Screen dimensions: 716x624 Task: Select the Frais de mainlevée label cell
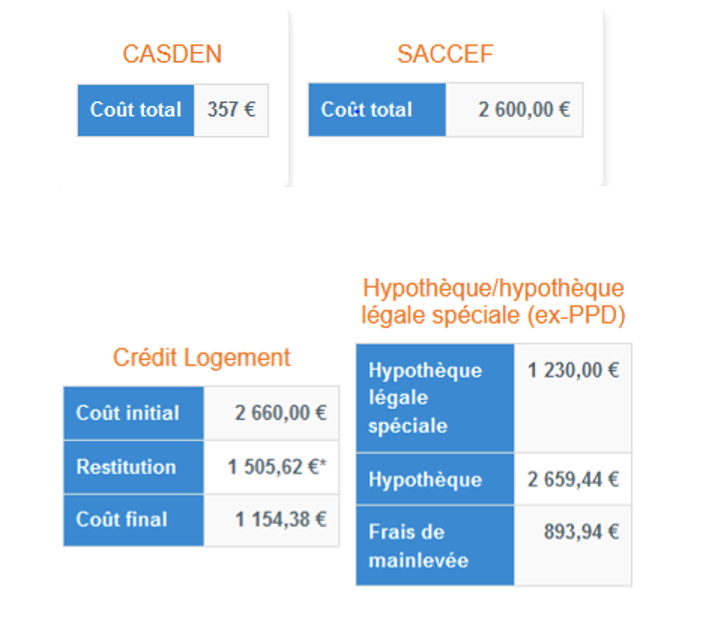(435, 545)
